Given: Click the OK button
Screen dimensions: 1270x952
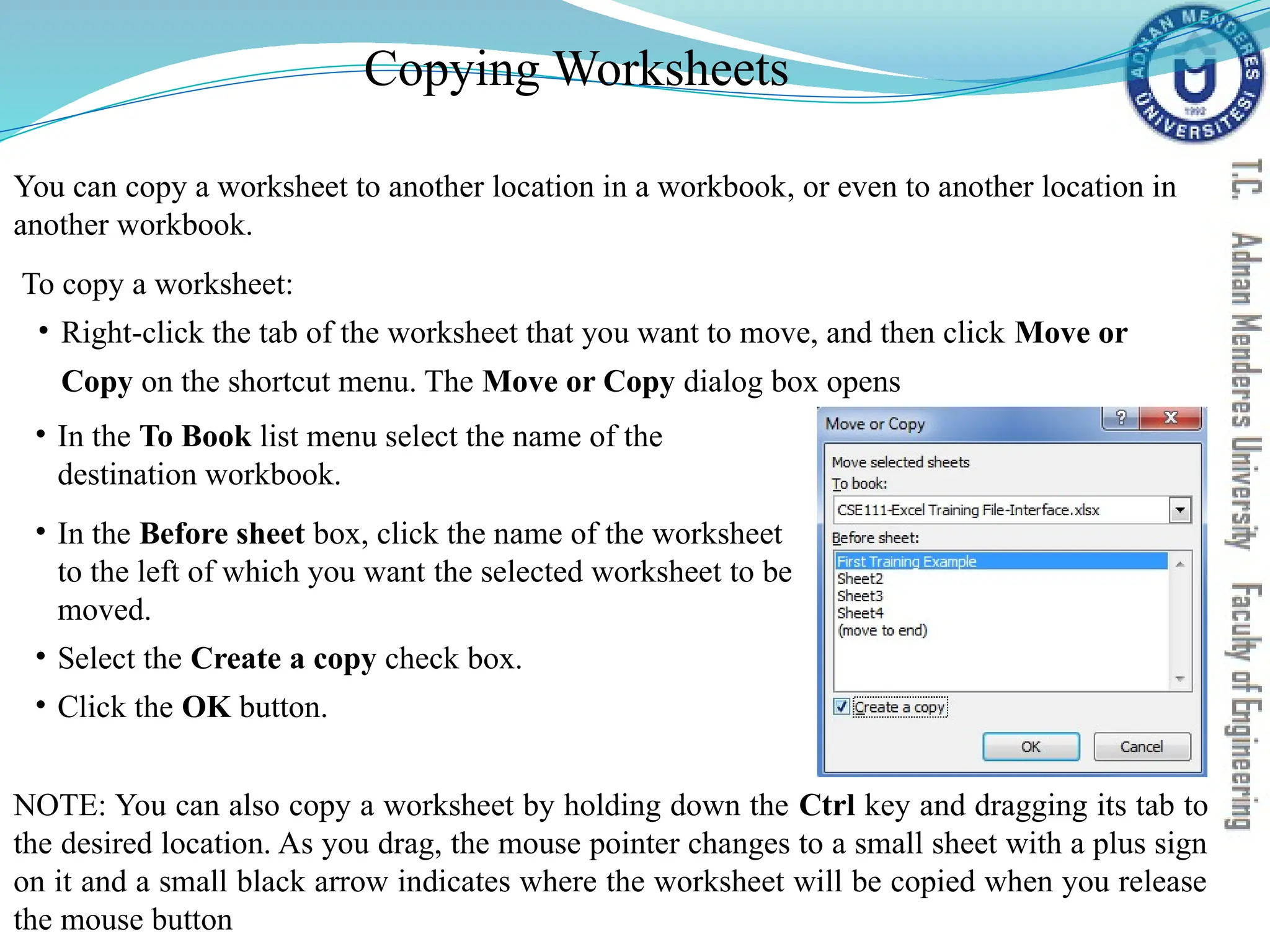Looking at the screenshot, I should [x=1031, y=746].
